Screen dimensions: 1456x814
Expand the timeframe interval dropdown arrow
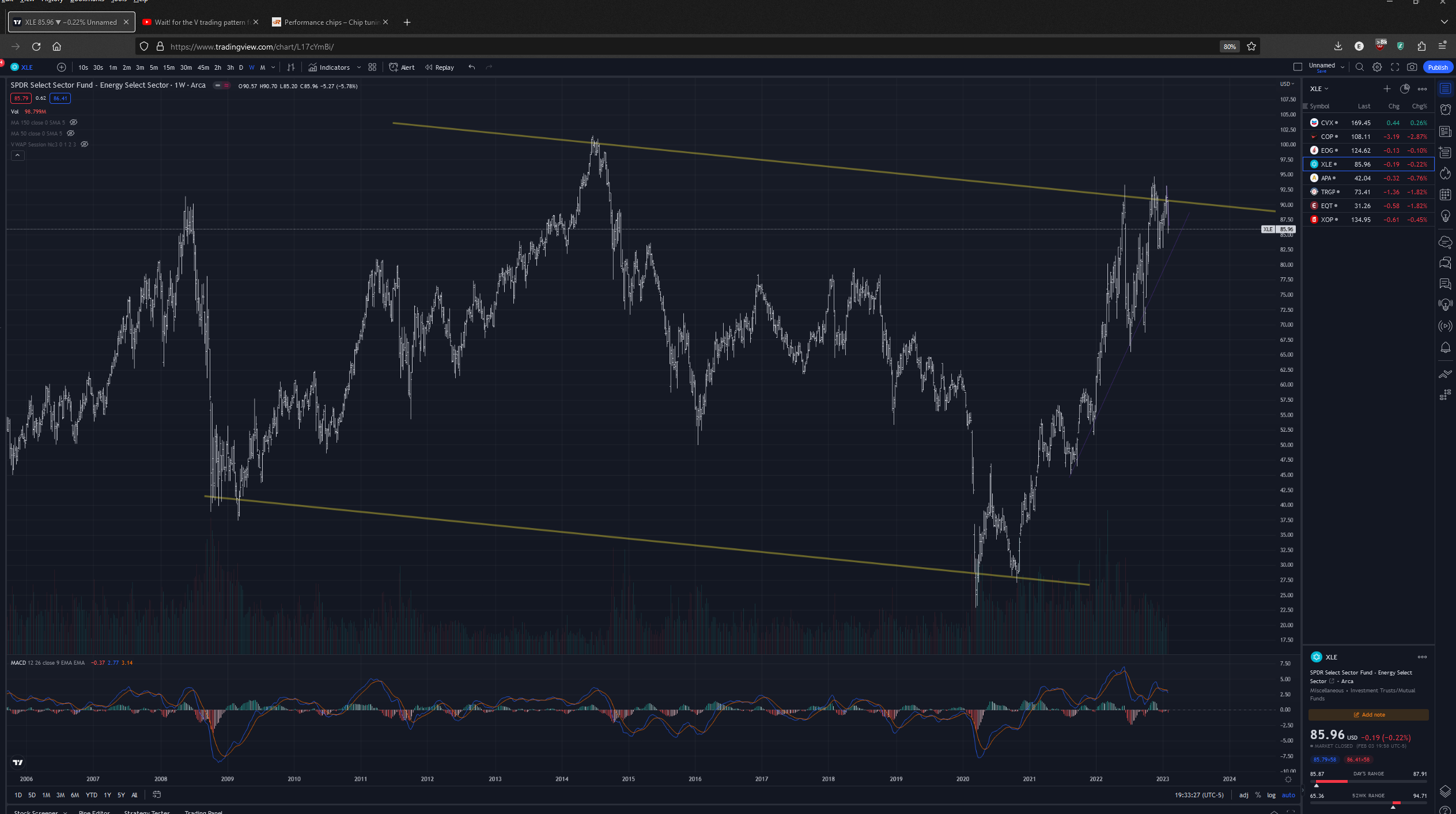(x=273, y=67)
